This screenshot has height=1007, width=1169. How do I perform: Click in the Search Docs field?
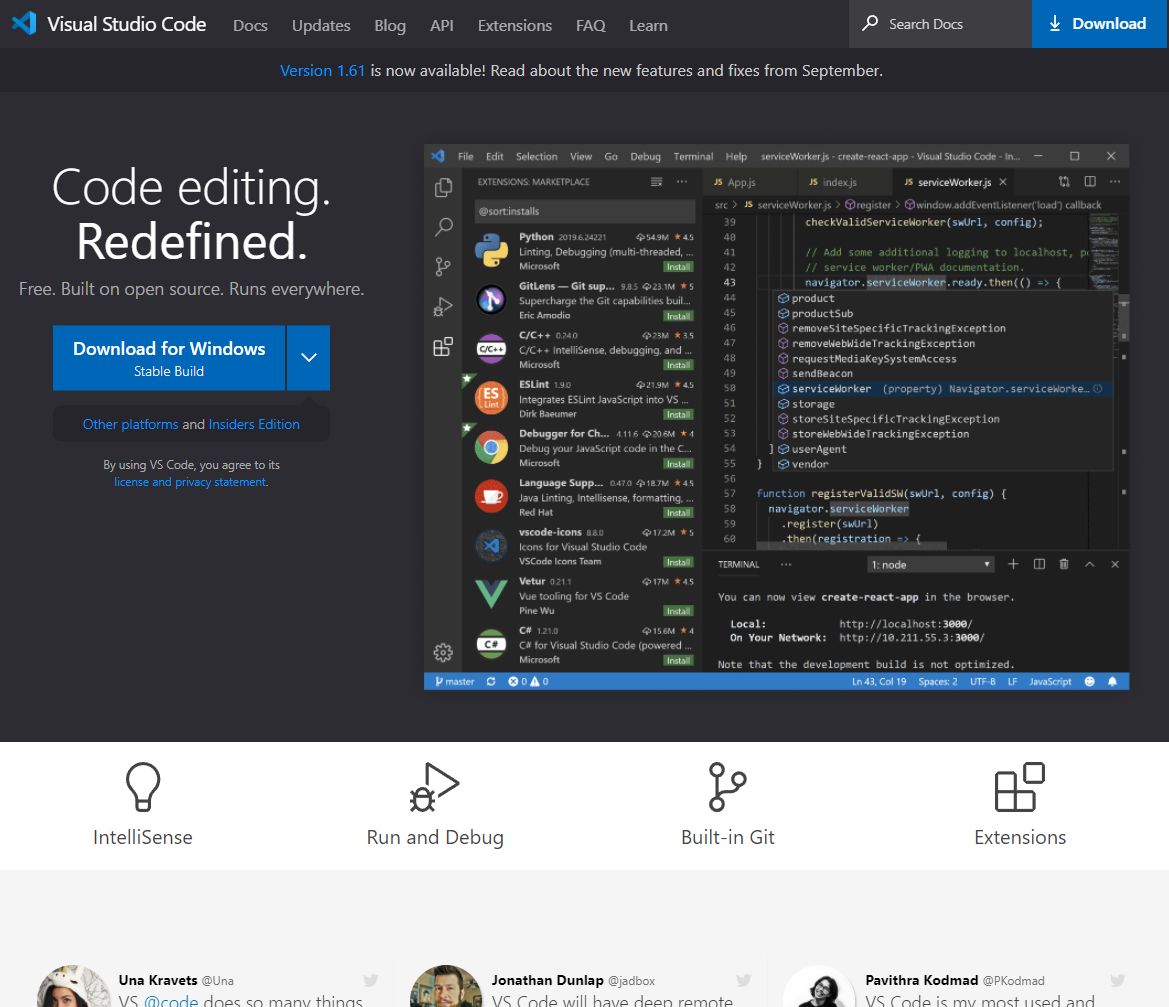click(x=940, y=24)
